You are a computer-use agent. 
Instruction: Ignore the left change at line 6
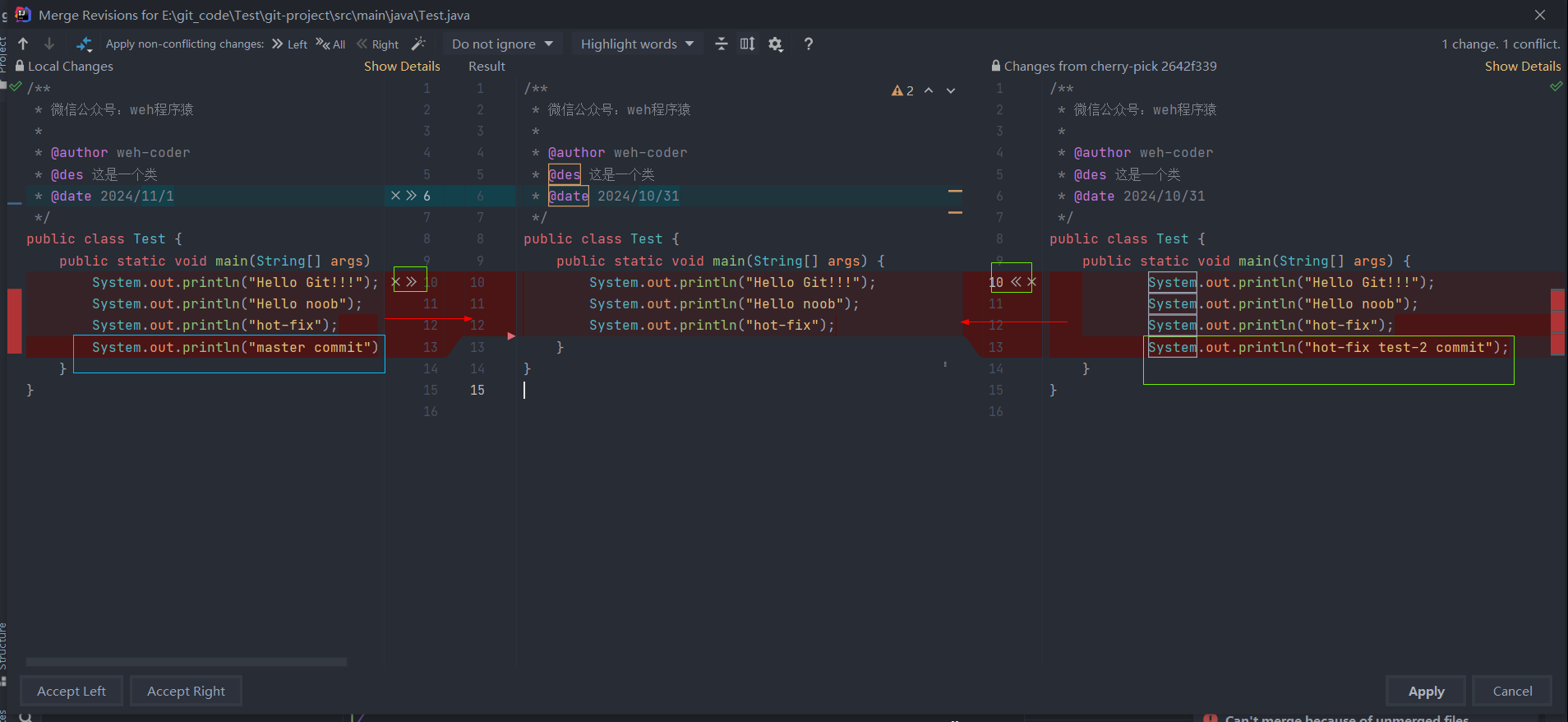[x=395, y=196]
